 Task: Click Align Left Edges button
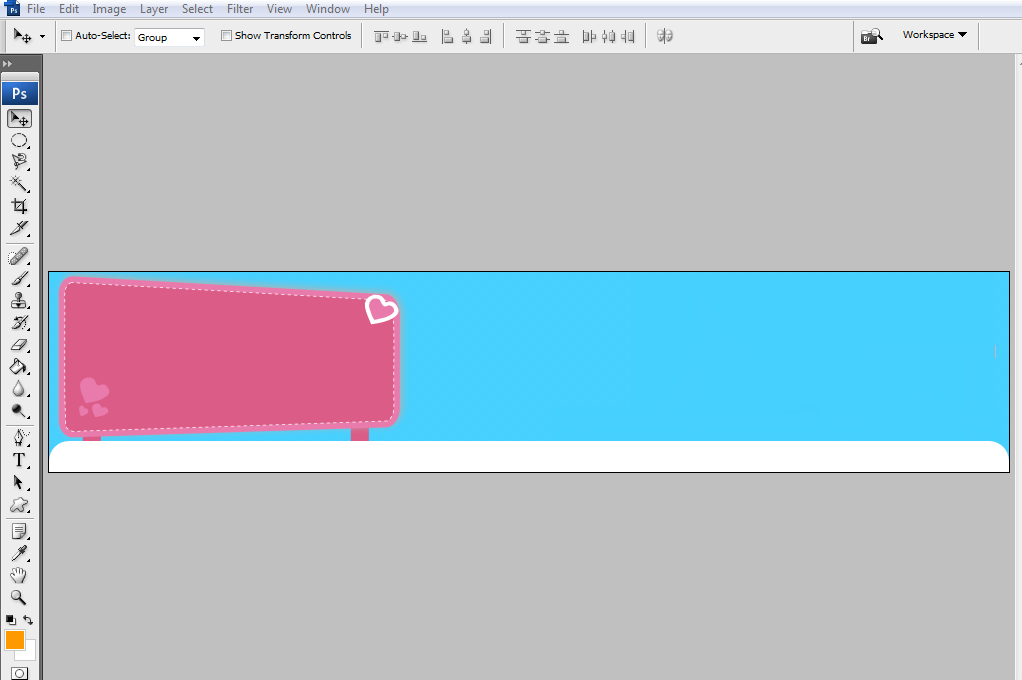tap(447, 37)
